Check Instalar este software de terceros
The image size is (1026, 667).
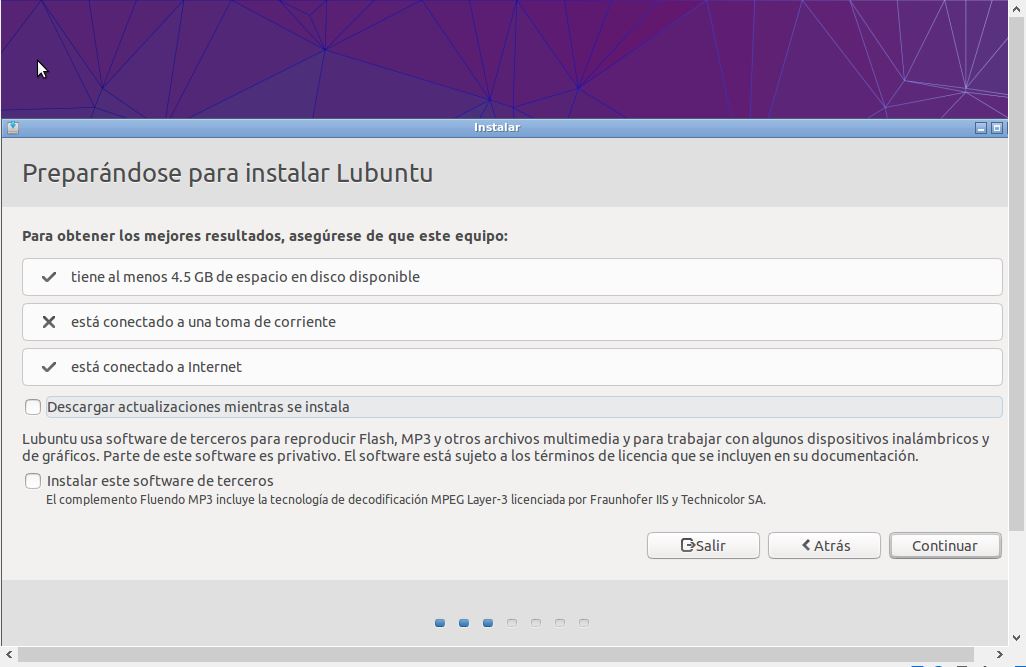33,481
